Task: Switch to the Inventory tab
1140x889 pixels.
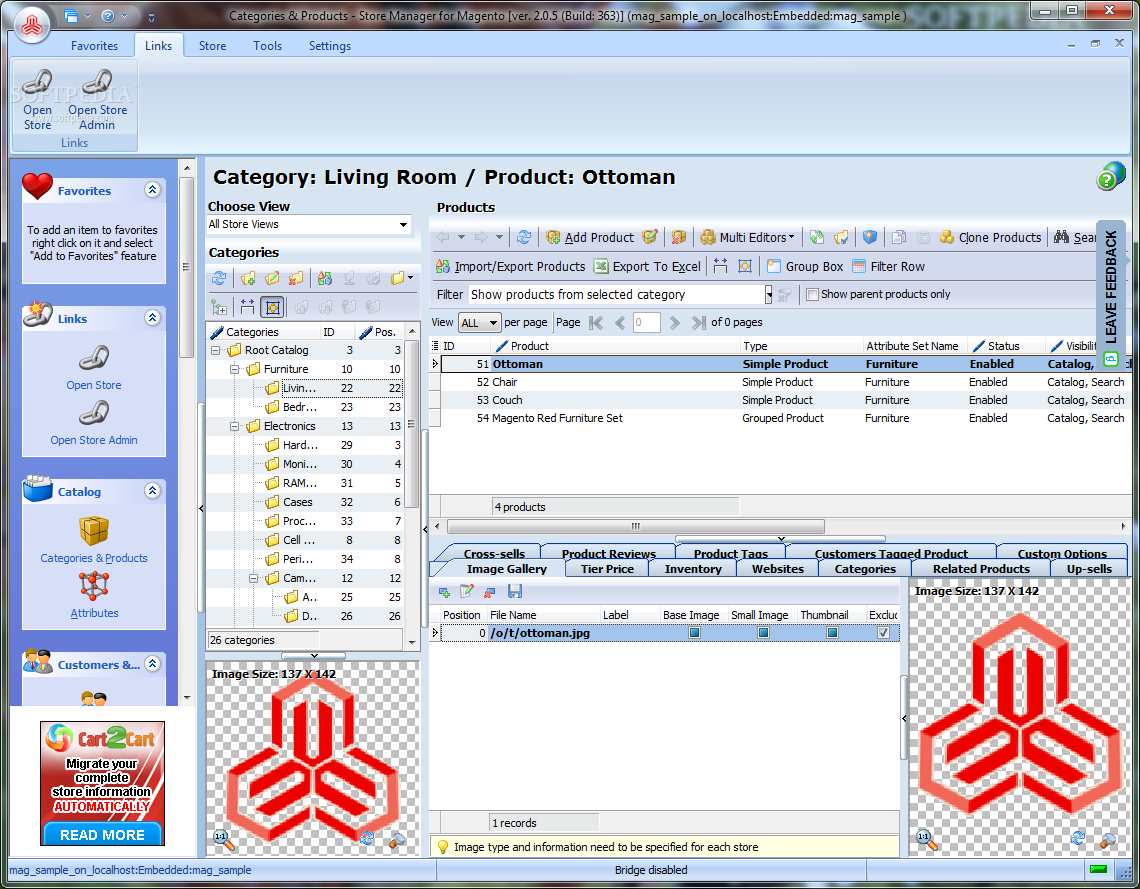Action: [693, 569]
